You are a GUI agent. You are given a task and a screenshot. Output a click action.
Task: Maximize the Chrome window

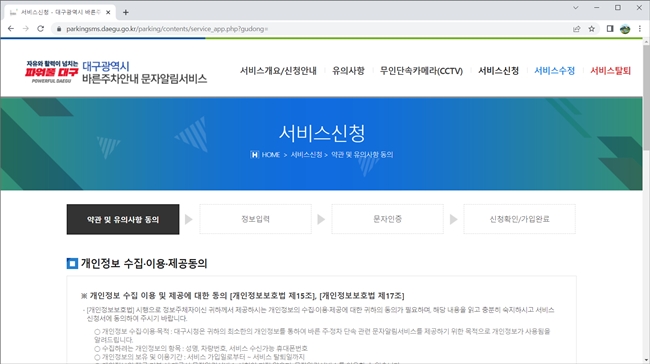point(618,7)
